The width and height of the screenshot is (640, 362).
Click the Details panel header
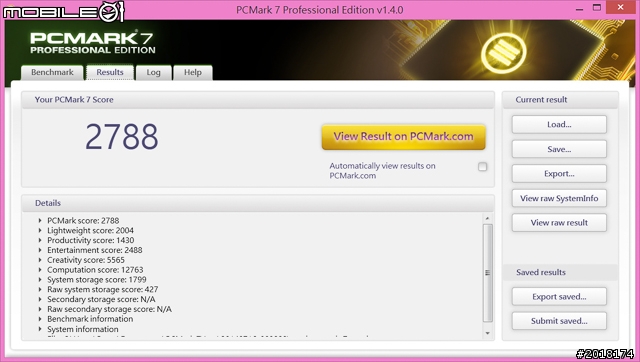click(258, 203)
